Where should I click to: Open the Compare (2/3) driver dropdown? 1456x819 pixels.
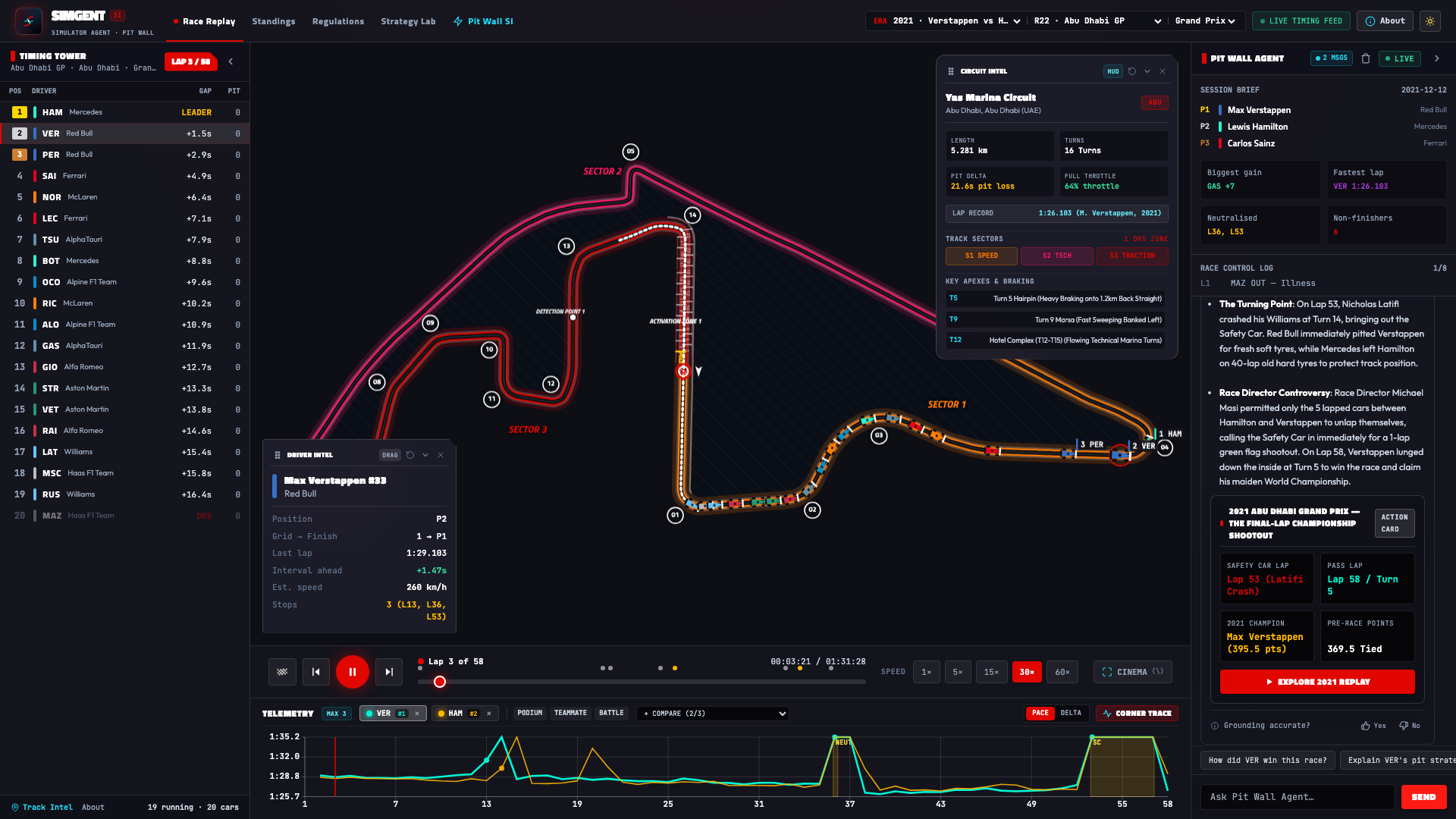coord(714,714)
